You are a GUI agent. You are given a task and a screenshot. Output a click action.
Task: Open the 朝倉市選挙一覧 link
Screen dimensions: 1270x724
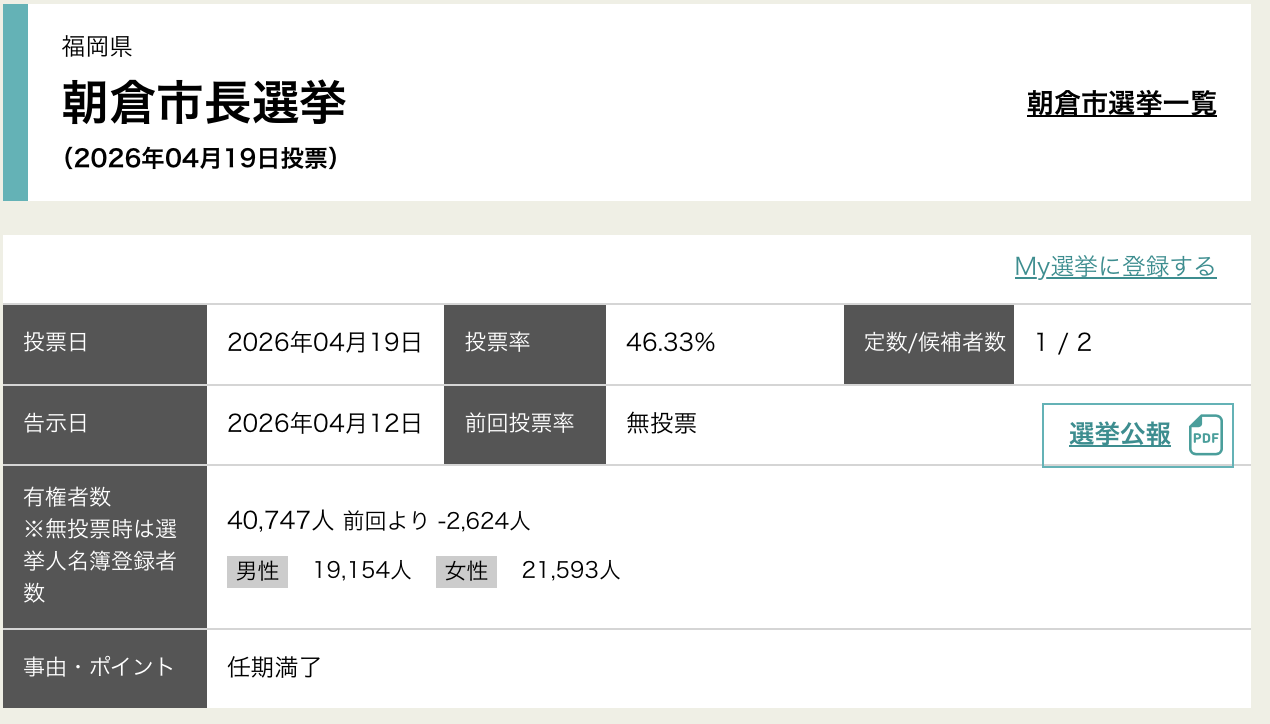1121,103
